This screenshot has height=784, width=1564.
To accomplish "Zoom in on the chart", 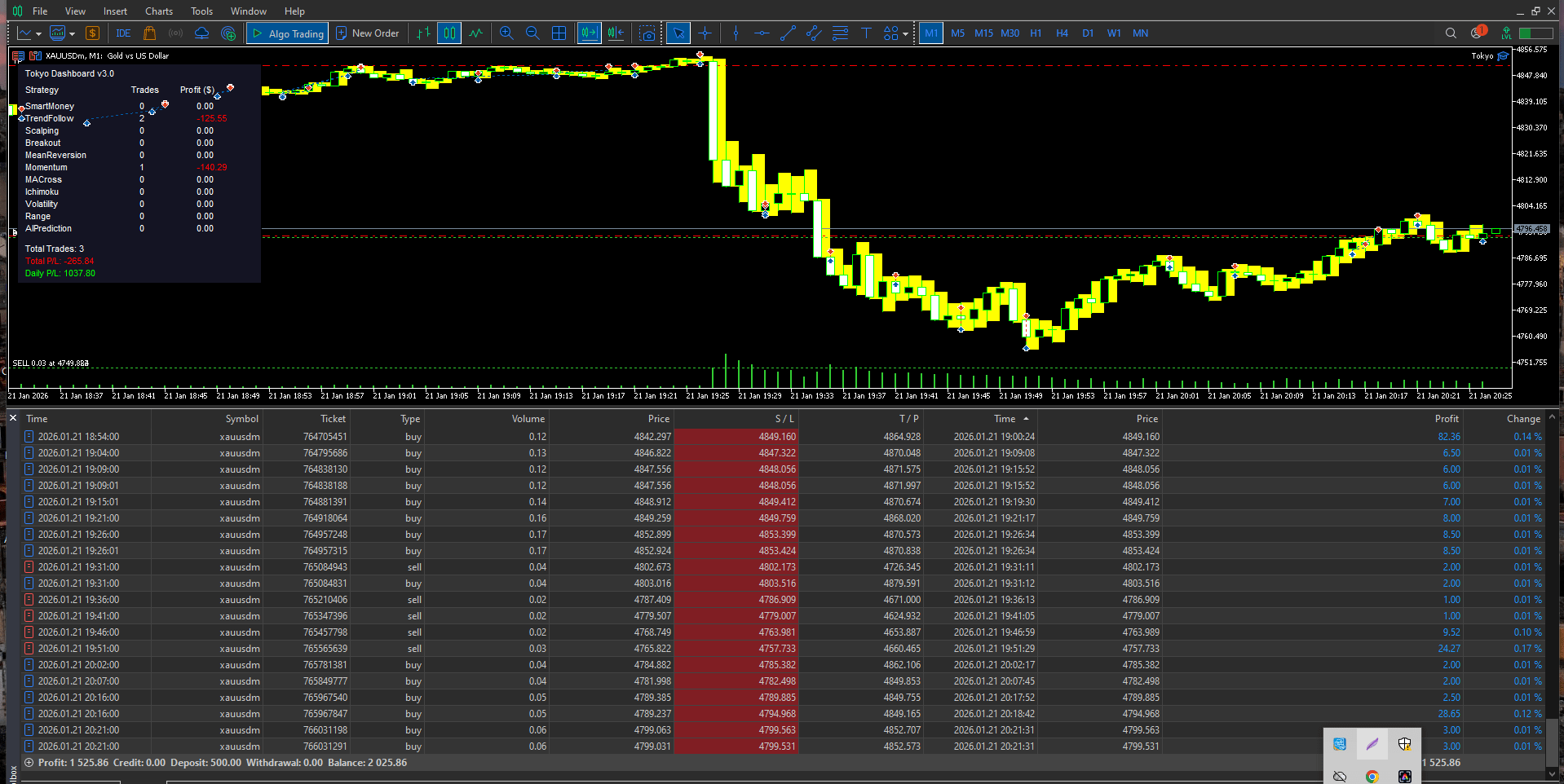I will [x=506, y=33].
